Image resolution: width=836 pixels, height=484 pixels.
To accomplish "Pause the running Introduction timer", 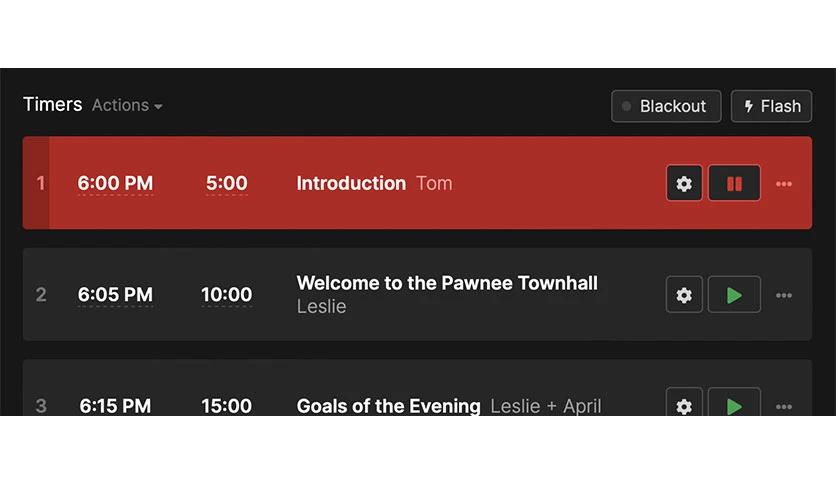I will coord(734,183).
